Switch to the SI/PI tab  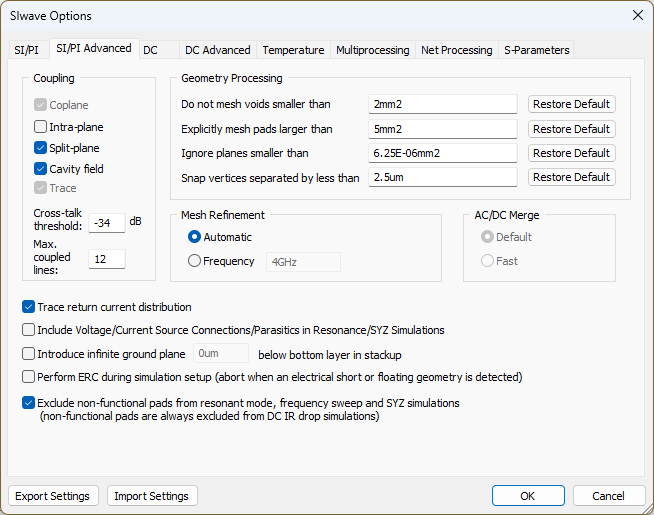[x=26, y=50]
